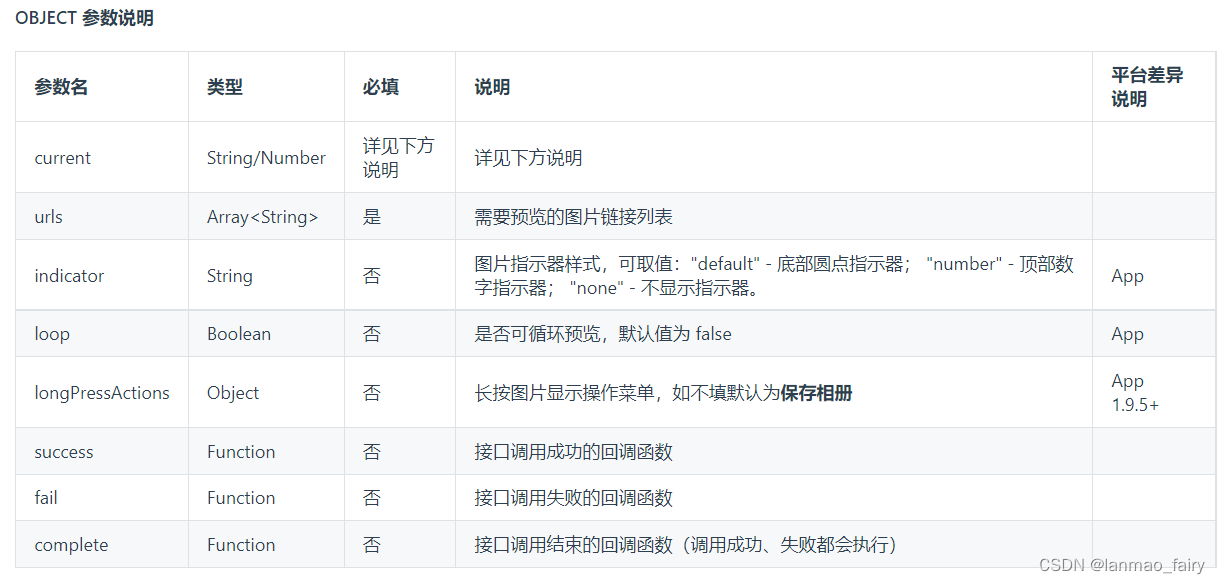
Task: Select the "loop" parameter name cell
Action: click(x=52, y=334)
